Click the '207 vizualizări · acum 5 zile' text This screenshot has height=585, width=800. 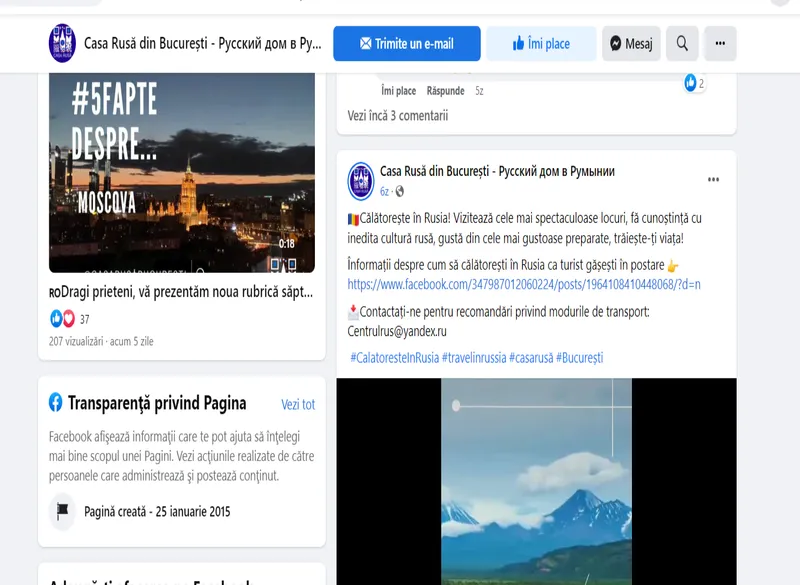(101, 342)
